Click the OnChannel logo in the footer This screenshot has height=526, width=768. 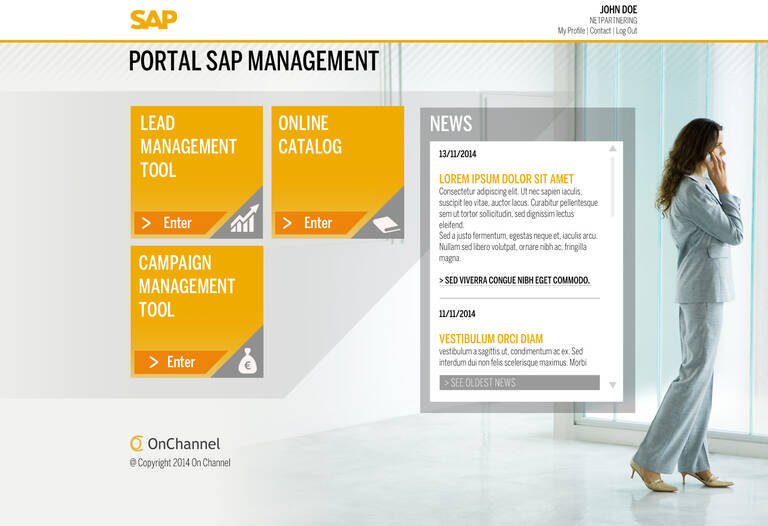(175, 443)
